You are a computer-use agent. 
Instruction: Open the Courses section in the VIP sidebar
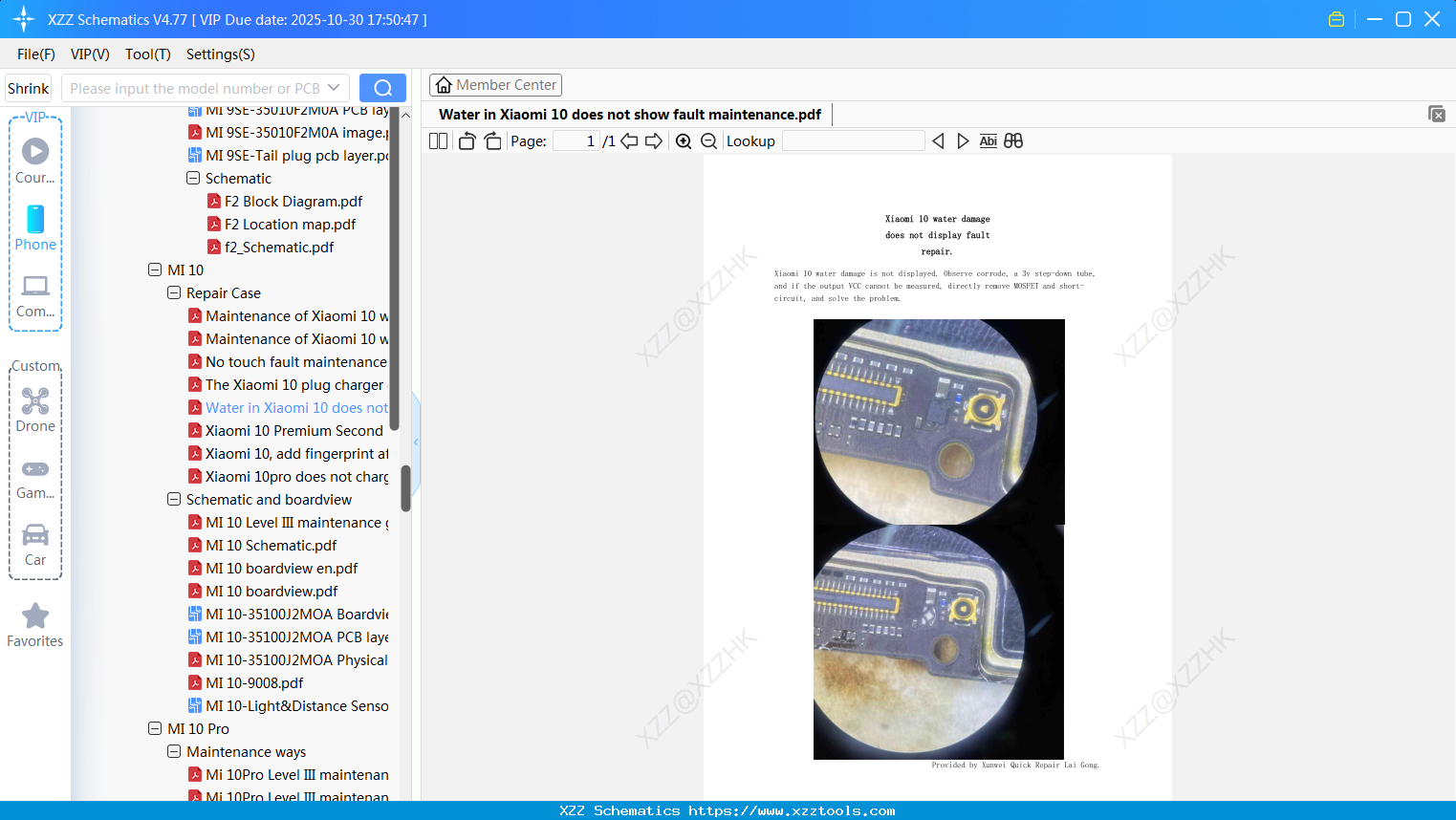pos(35,162)
